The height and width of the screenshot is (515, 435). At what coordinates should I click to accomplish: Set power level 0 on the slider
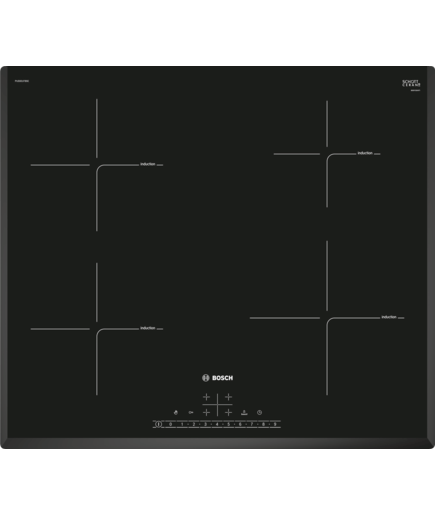click(171, 424)
